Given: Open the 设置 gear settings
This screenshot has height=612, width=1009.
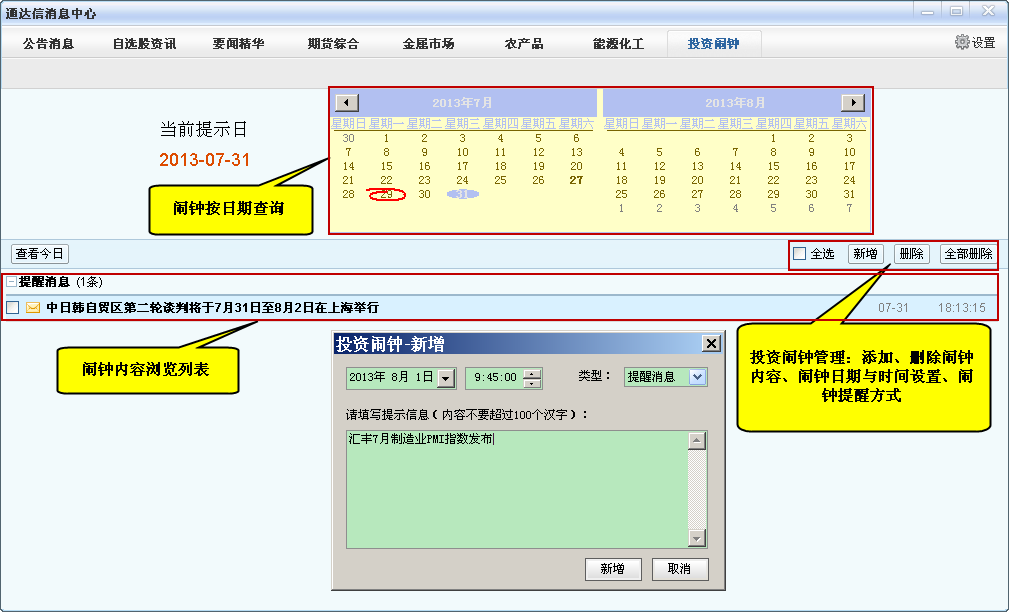Looking at the screenshot, I should pos(974,43).
